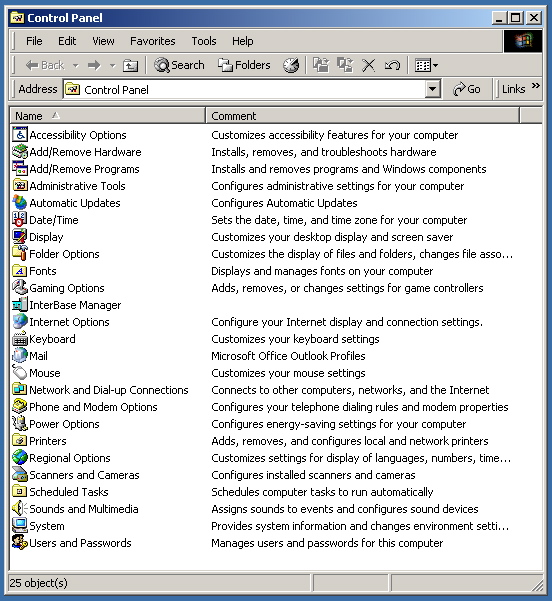This screenshot has height=601, width=552.
Task: Click the Delete X toolbar button
Action: tap(368, 65)
